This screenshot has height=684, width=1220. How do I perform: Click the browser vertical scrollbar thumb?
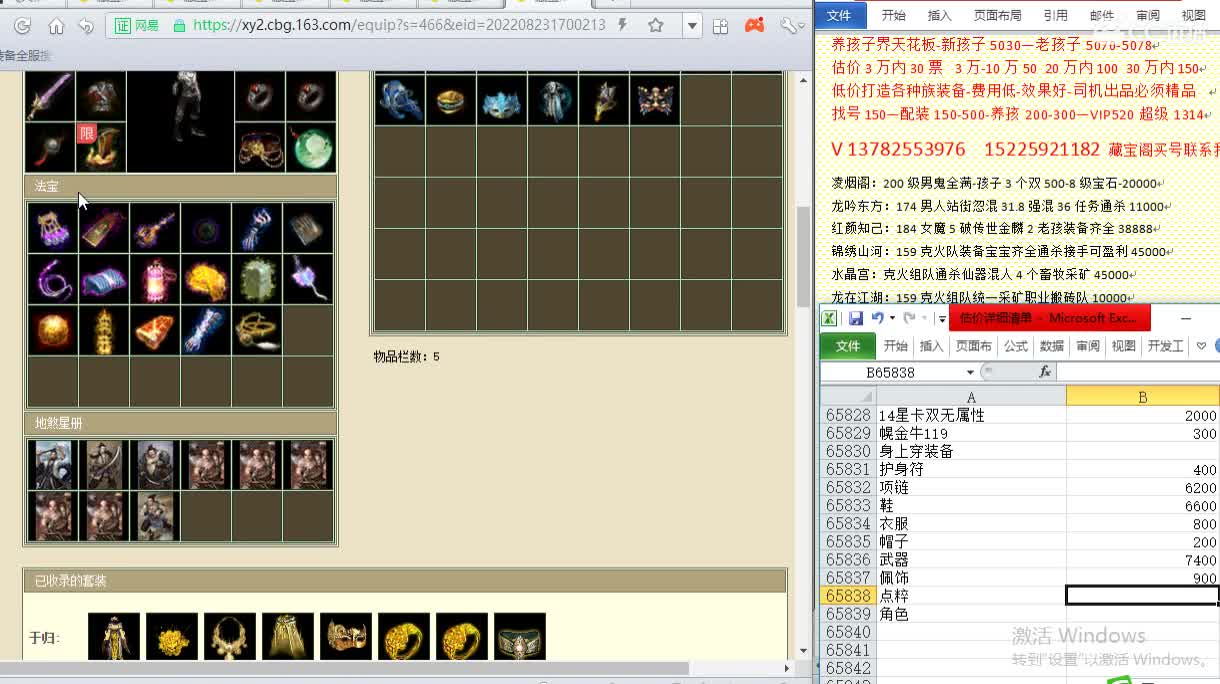803,256
